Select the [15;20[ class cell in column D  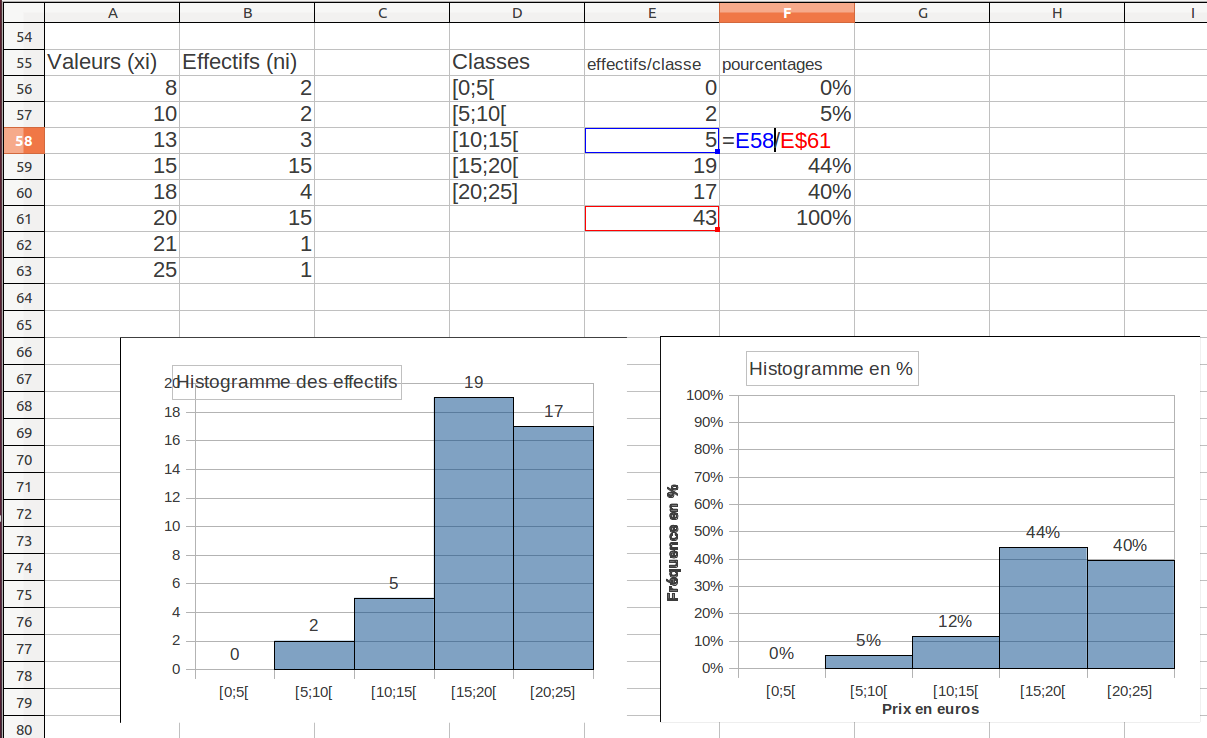[x=486, y=166]
